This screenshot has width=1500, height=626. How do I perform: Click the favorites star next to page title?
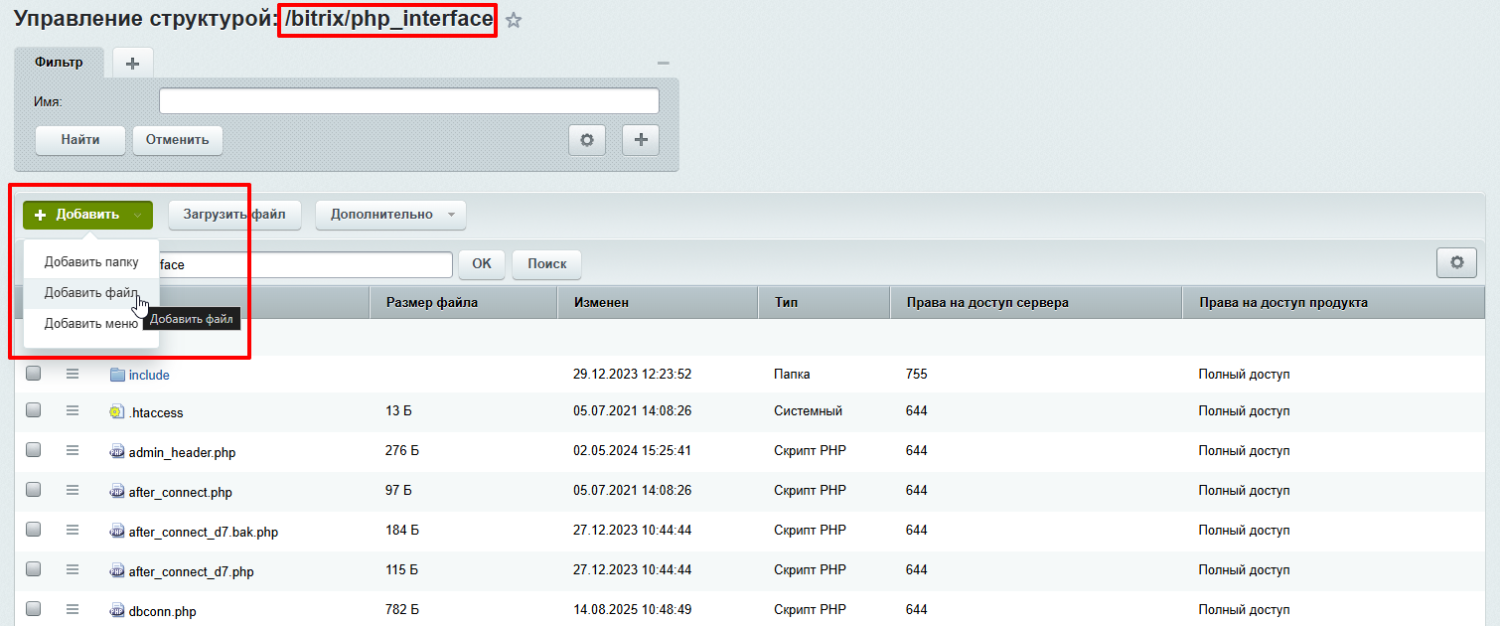pos(513,20)
